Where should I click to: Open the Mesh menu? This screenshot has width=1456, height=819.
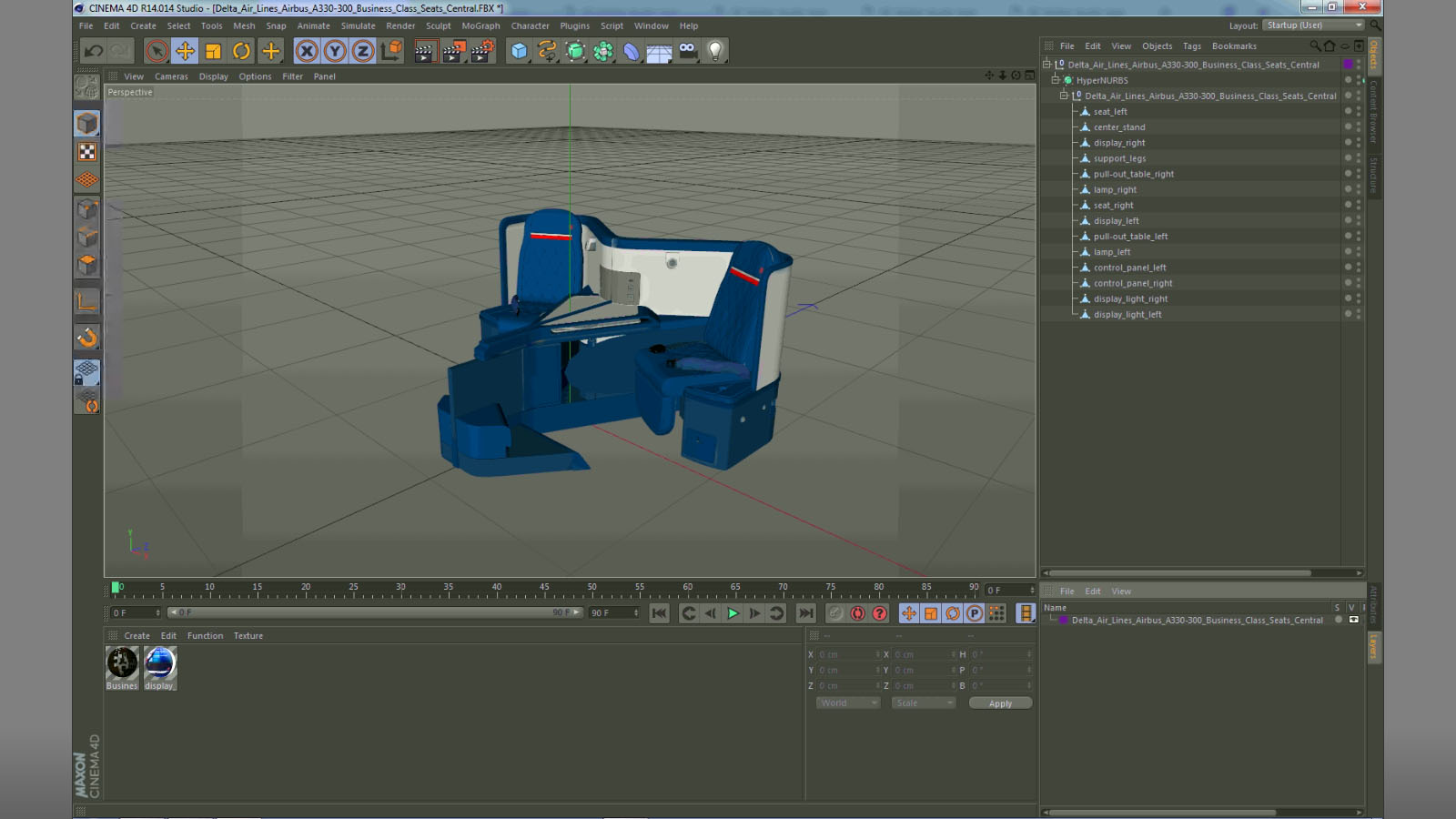pyautogui.click(x=244, y=25)
